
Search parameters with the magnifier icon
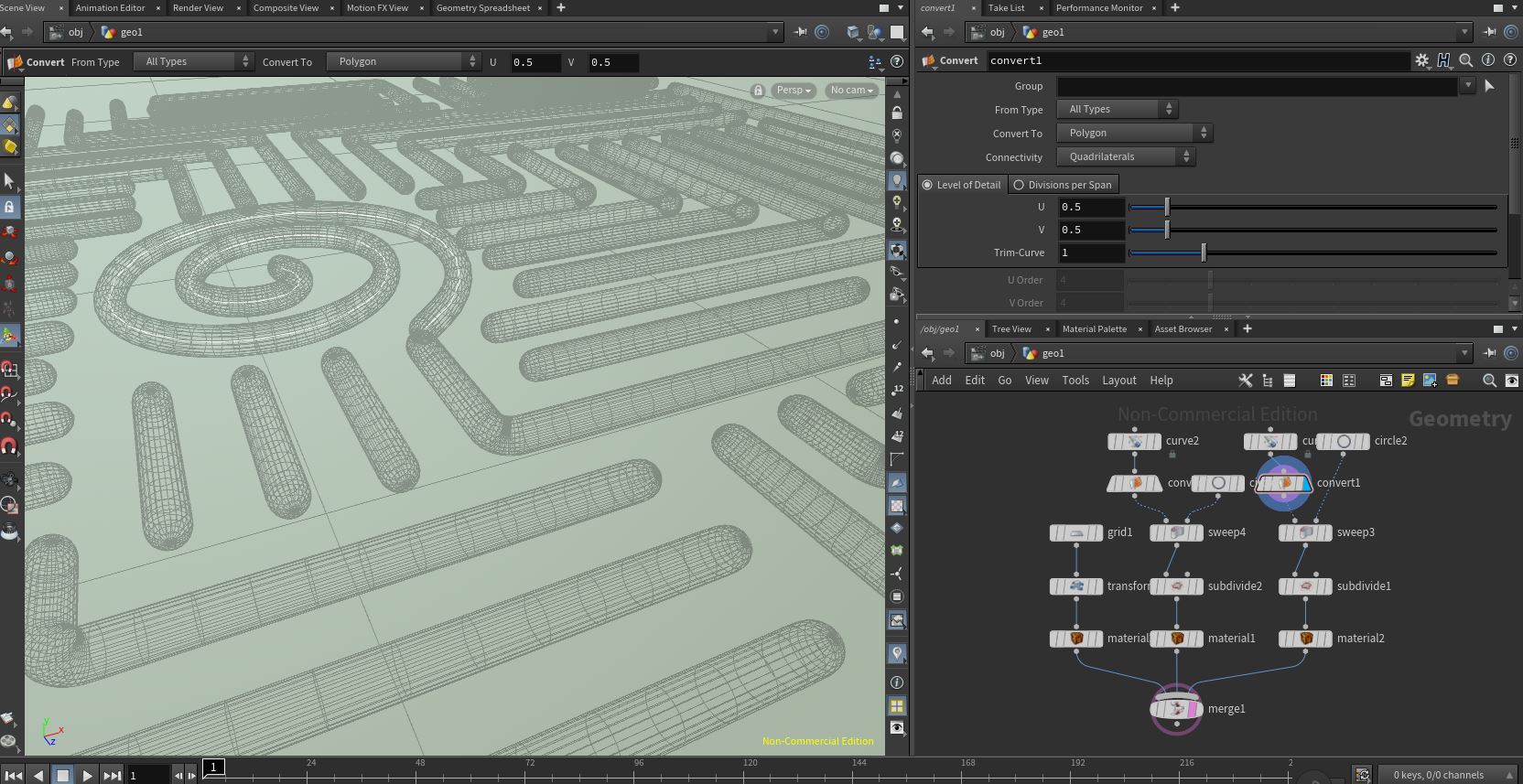point(1465,60)
